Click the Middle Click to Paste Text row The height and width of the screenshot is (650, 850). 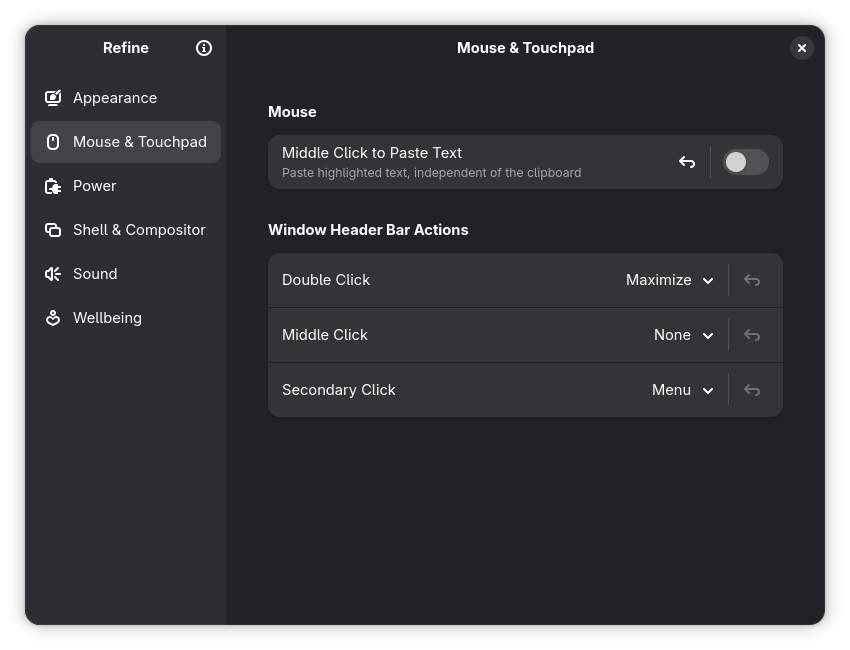tap(450, 162)
